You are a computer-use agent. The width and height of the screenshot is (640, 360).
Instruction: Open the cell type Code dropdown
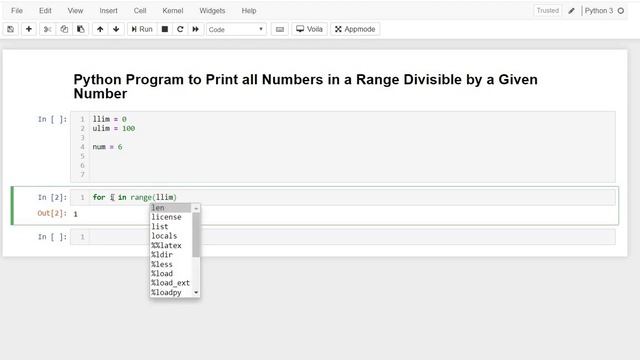[x=236, y=29]
